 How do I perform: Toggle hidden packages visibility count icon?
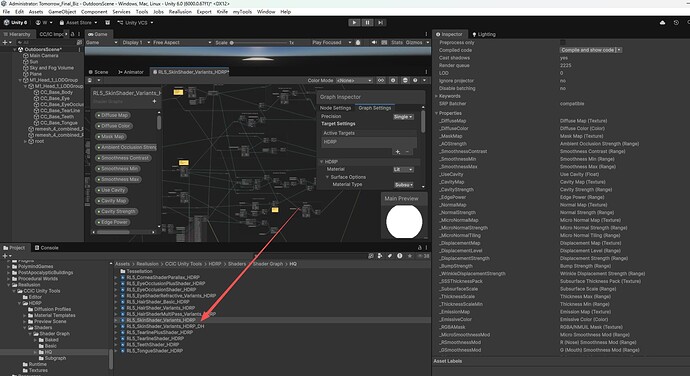click(x=423, y=256)
